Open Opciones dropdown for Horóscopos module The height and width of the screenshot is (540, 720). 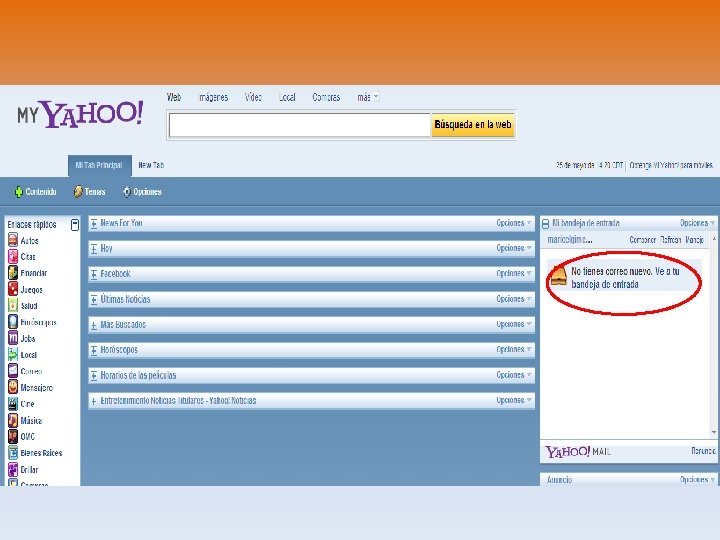coord(514,349)
